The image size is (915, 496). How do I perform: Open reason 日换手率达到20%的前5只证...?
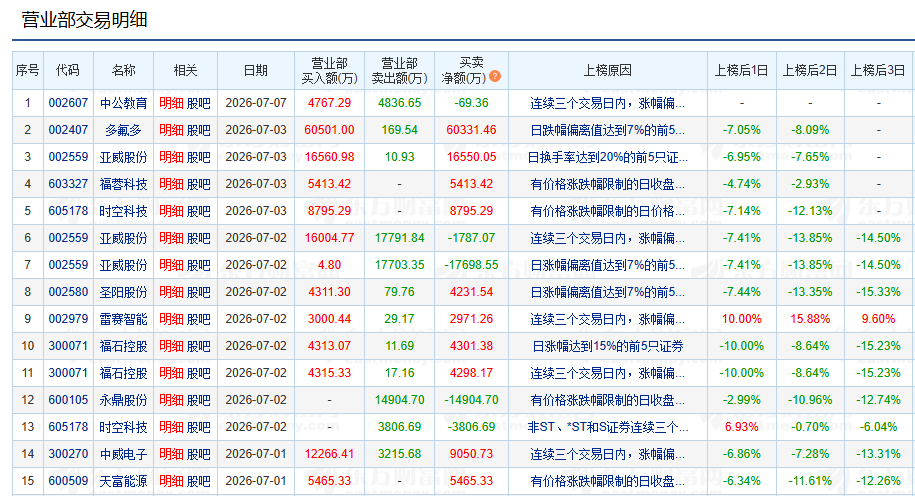(x=607, y=157)
